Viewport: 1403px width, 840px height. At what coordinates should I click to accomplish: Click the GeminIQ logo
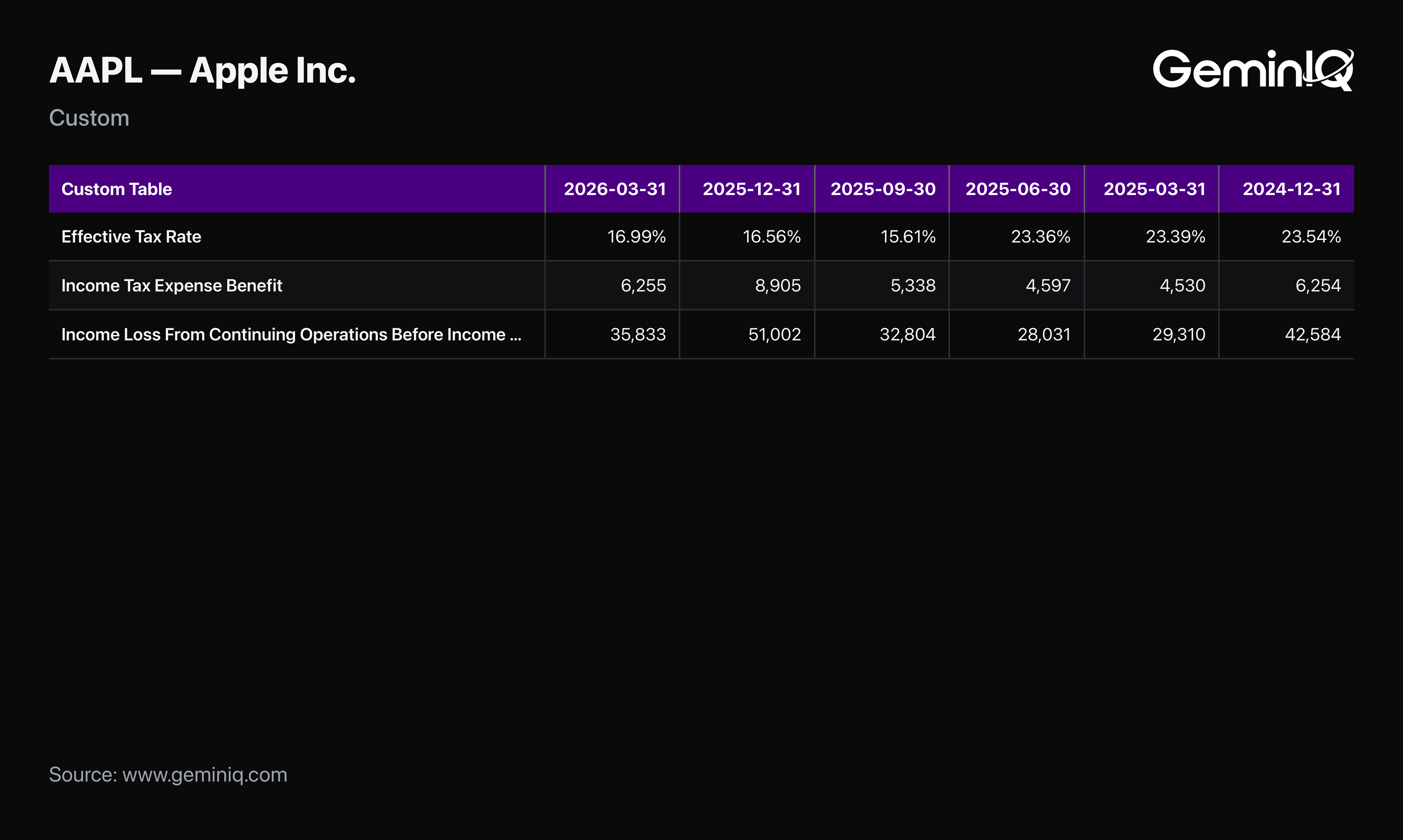(x=1253, y=70)
